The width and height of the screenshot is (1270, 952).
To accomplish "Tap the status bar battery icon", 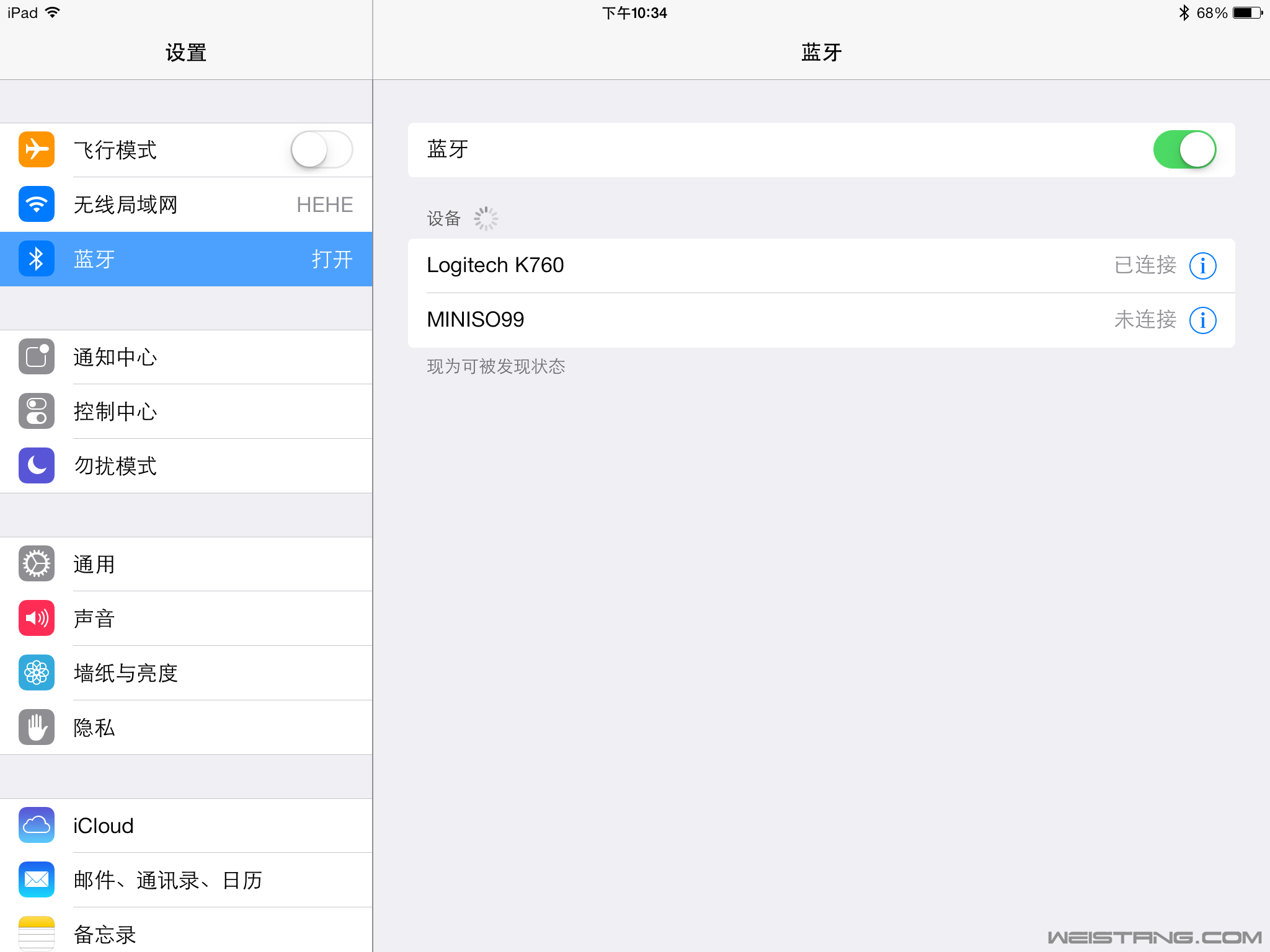I will pos(1248,12).
